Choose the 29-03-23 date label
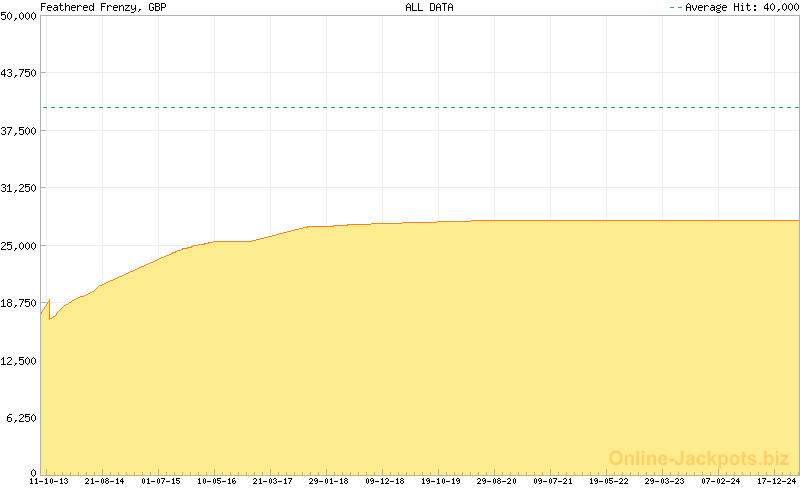The image size is (800, 490). click(665, 481)
